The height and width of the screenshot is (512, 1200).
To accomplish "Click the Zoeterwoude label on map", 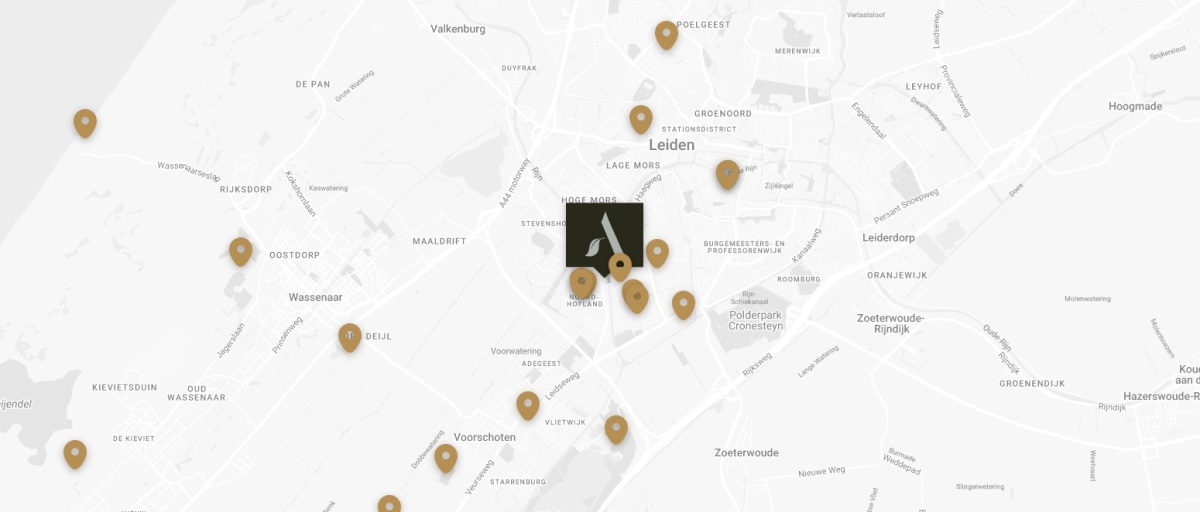I will tap(746, 453).
